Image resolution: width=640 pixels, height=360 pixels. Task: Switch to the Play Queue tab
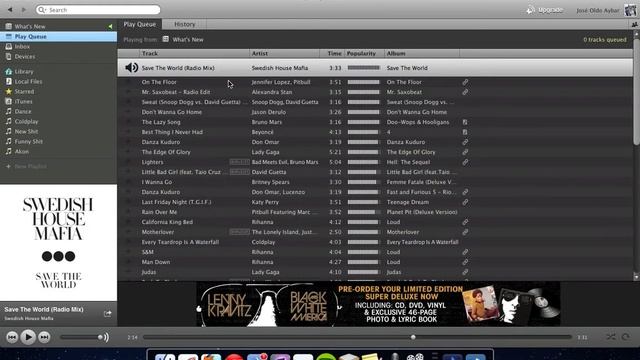click(140, 24)
